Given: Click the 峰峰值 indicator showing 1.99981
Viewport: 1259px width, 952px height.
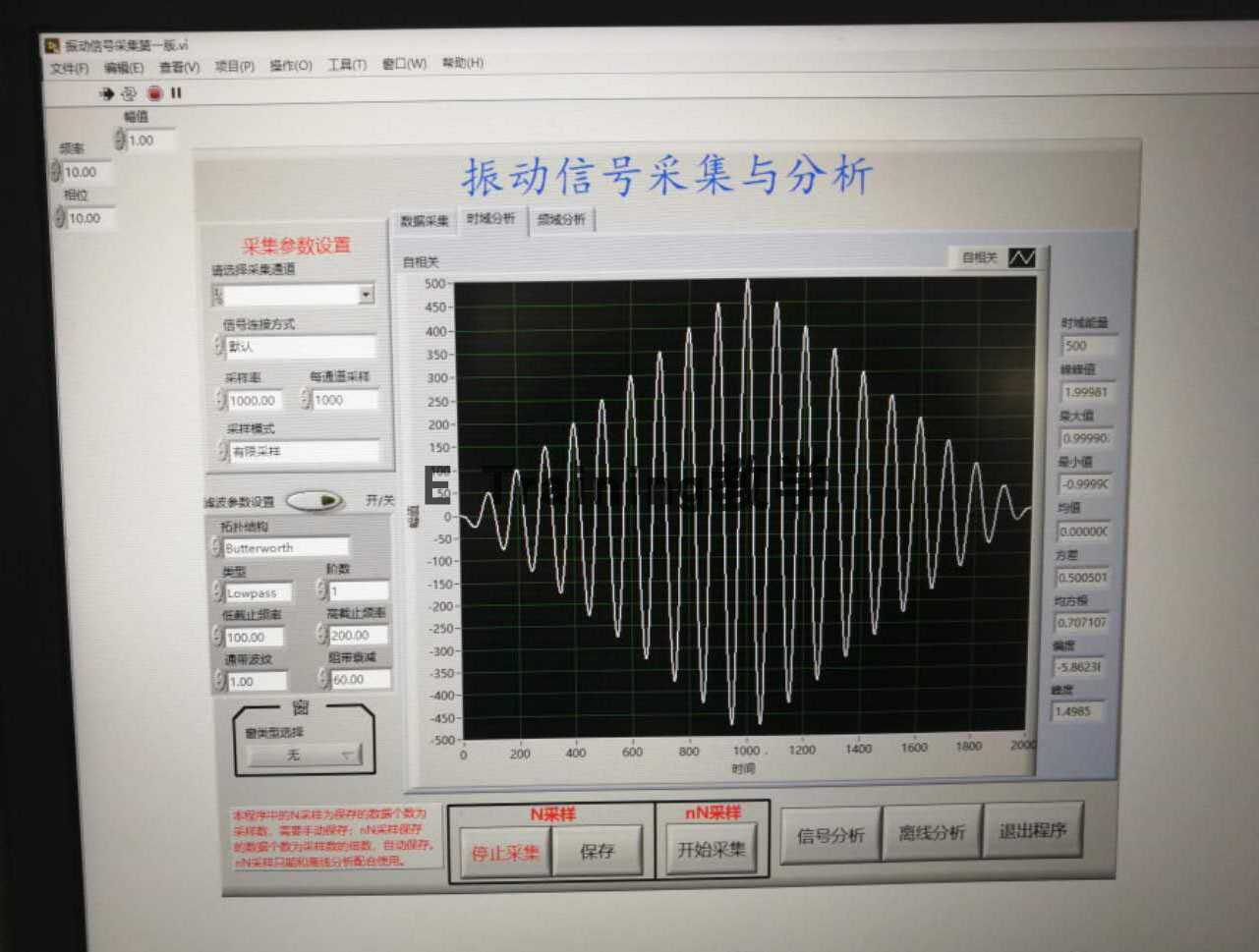Looking at the screenshot, I should coord(1087,392).
